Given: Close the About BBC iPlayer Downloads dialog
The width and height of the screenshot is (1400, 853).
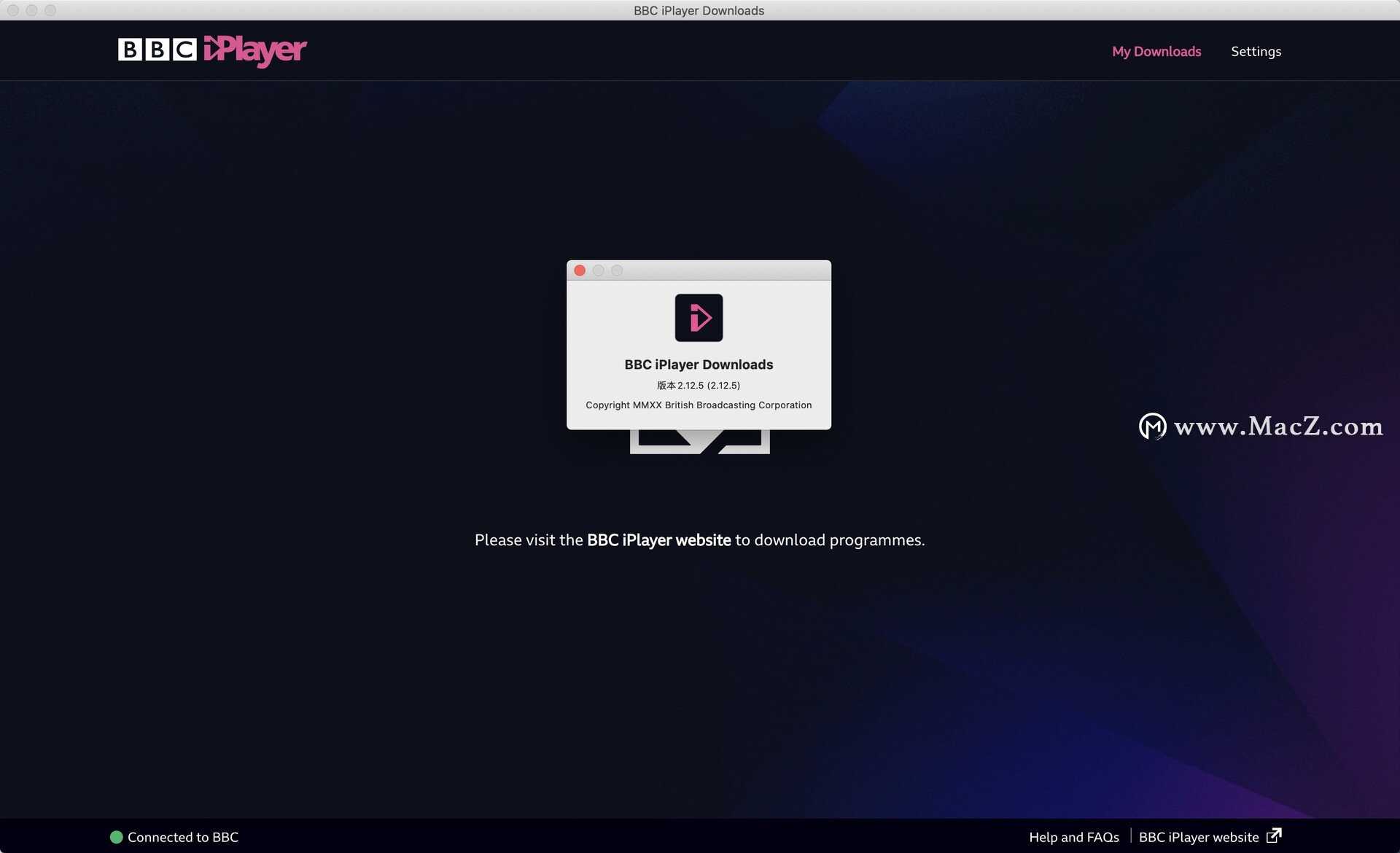Looking at the screenshot, I should (580, 270).
